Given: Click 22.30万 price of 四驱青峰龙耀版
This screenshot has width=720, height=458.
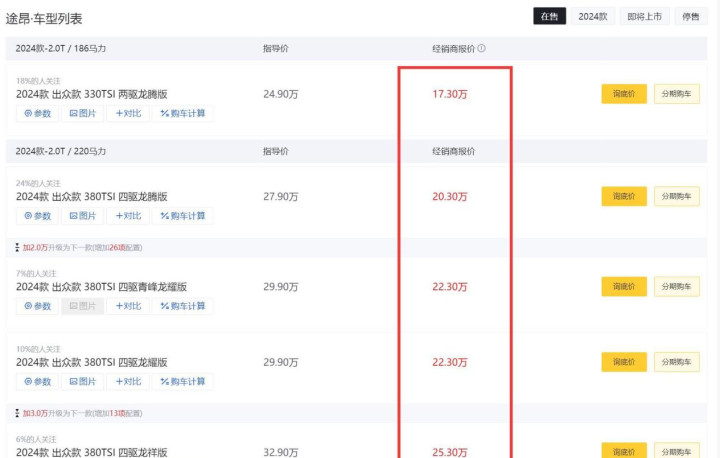Looking at the screenshot, I should click(x=450, y=287).
